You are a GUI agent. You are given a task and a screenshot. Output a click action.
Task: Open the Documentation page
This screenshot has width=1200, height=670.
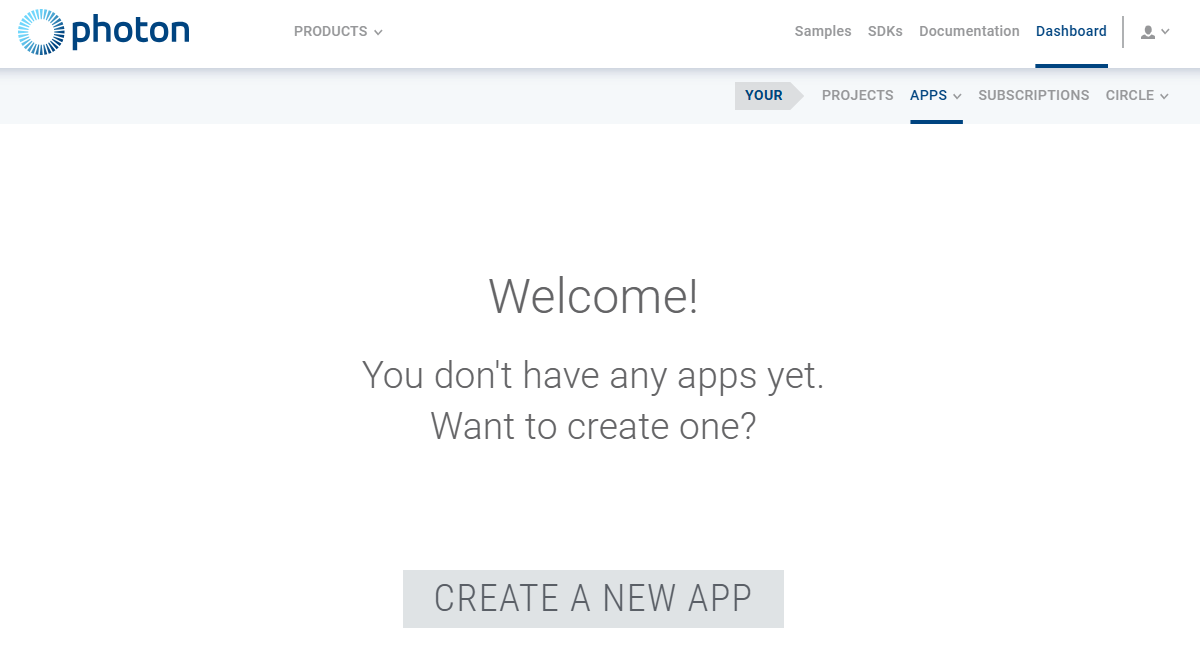(x=969, y=32)
